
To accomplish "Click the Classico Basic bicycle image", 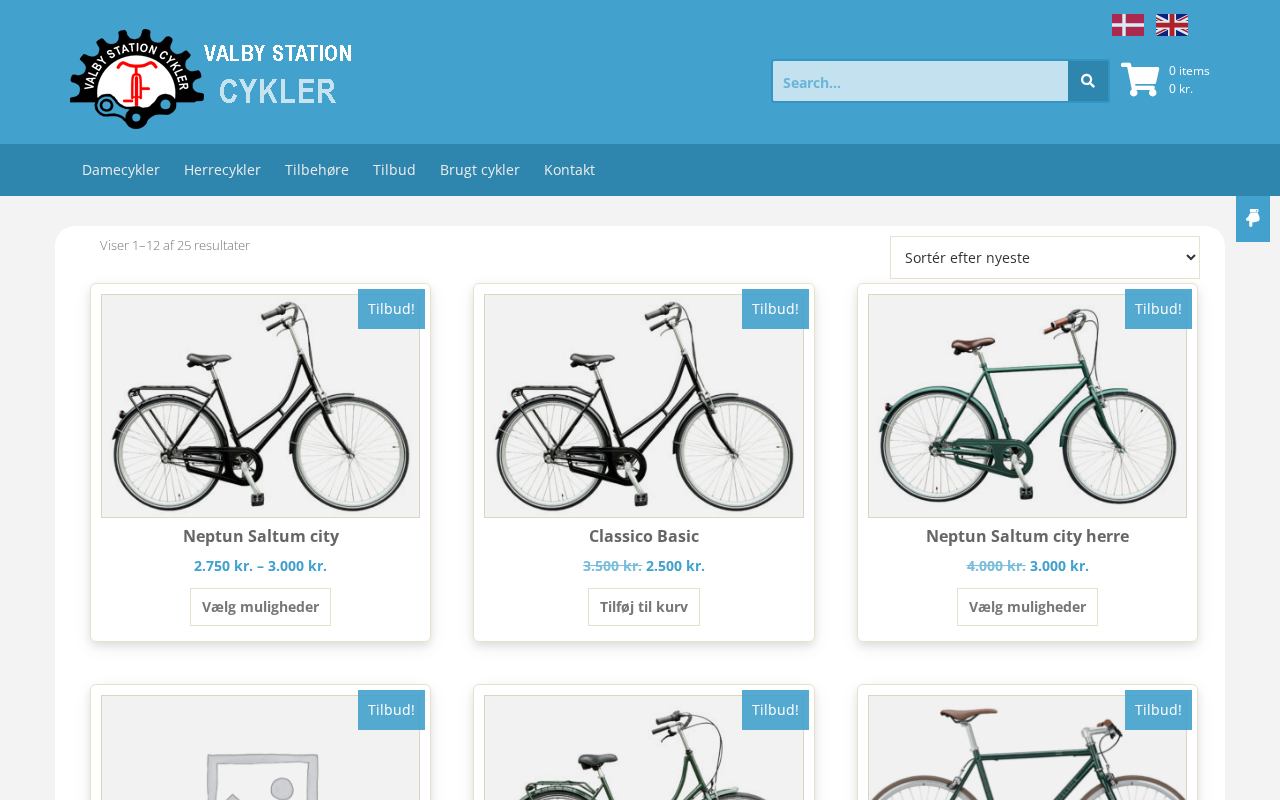I will [x=644, y=406].
